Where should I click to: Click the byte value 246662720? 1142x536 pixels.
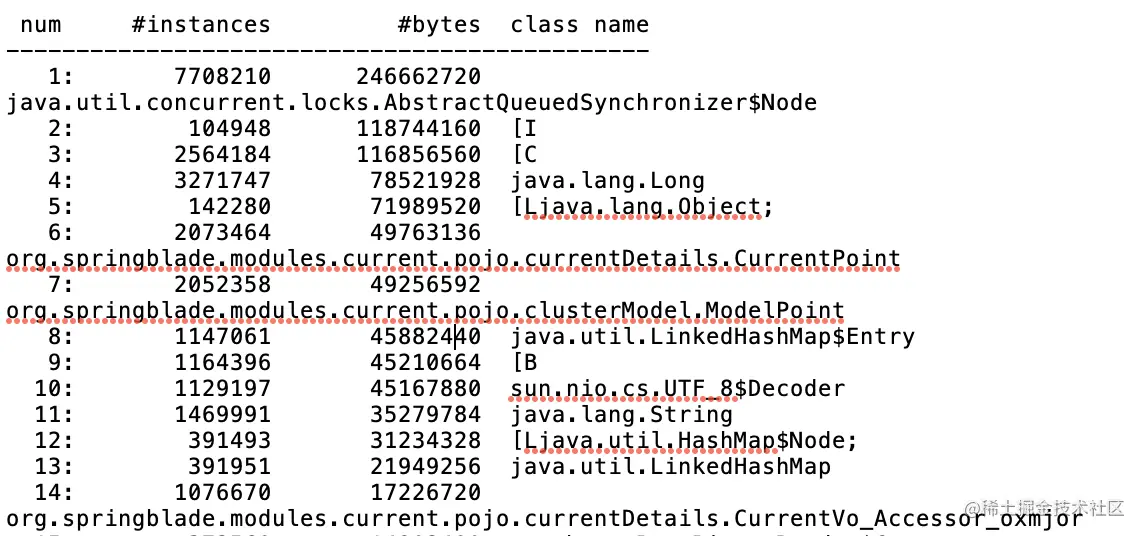click(418, 77)
